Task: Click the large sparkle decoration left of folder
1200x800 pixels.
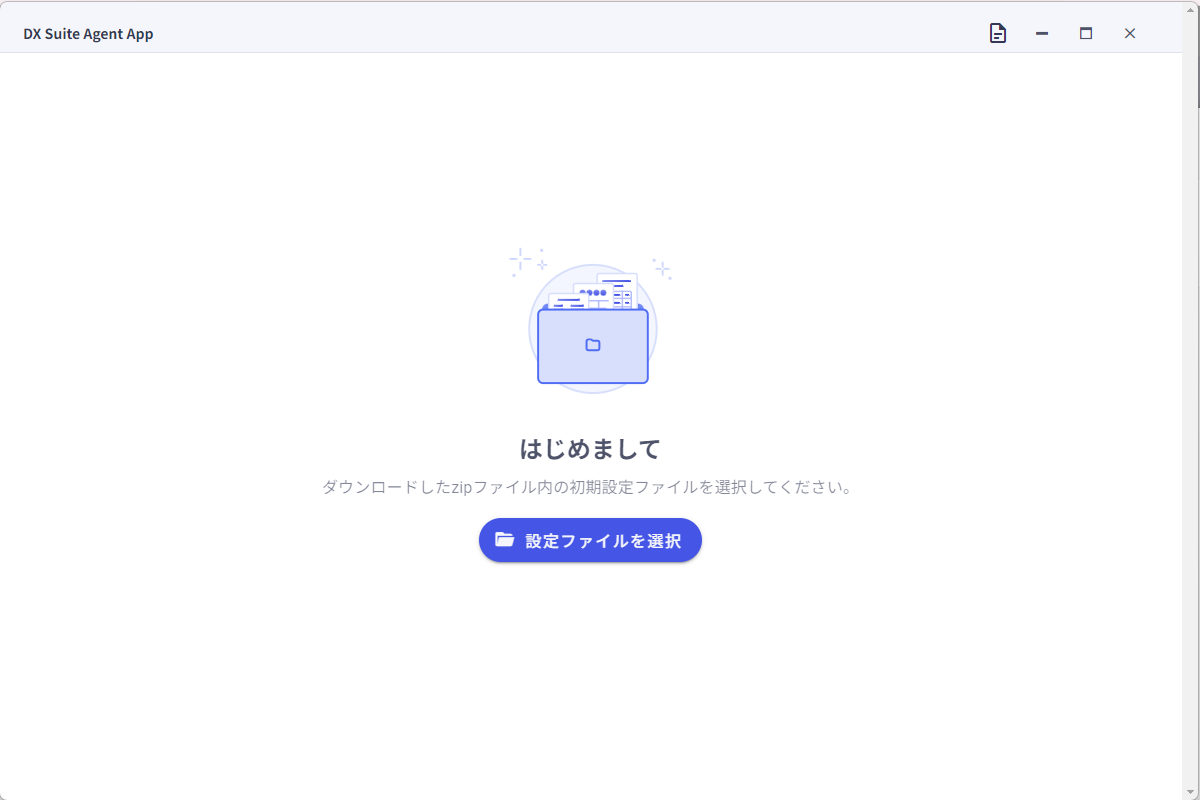Action: click(x=521, y=261)
